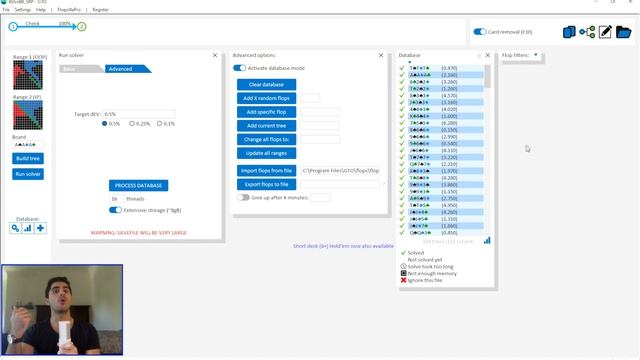Click the Add specific flop button
This screenshot has height=360, width=640.
coord(267,112)
